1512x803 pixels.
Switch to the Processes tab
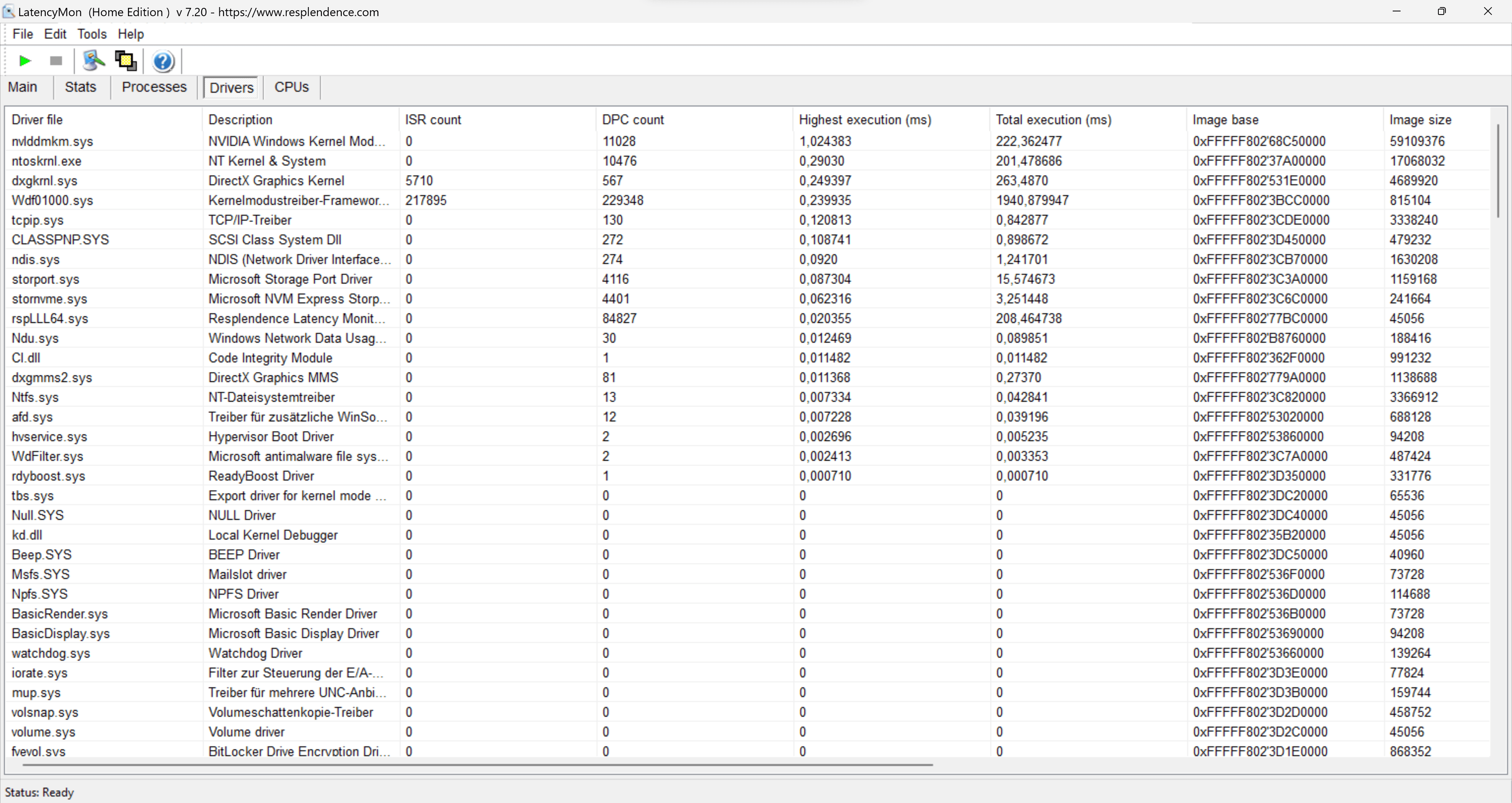[154, 87]
